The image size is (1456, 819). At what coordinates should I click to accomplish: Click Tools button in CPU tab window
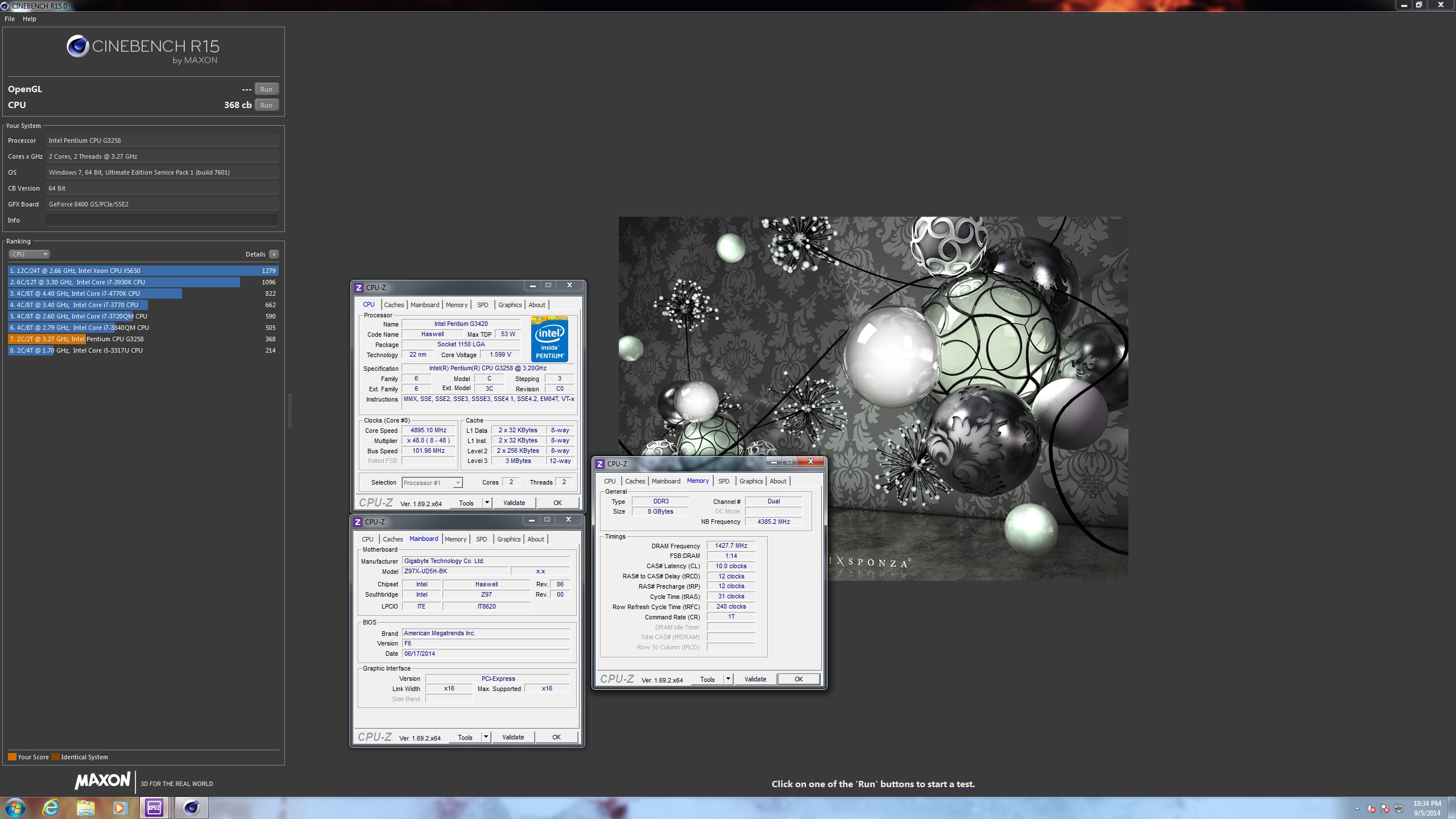click(x=466, y=503)
